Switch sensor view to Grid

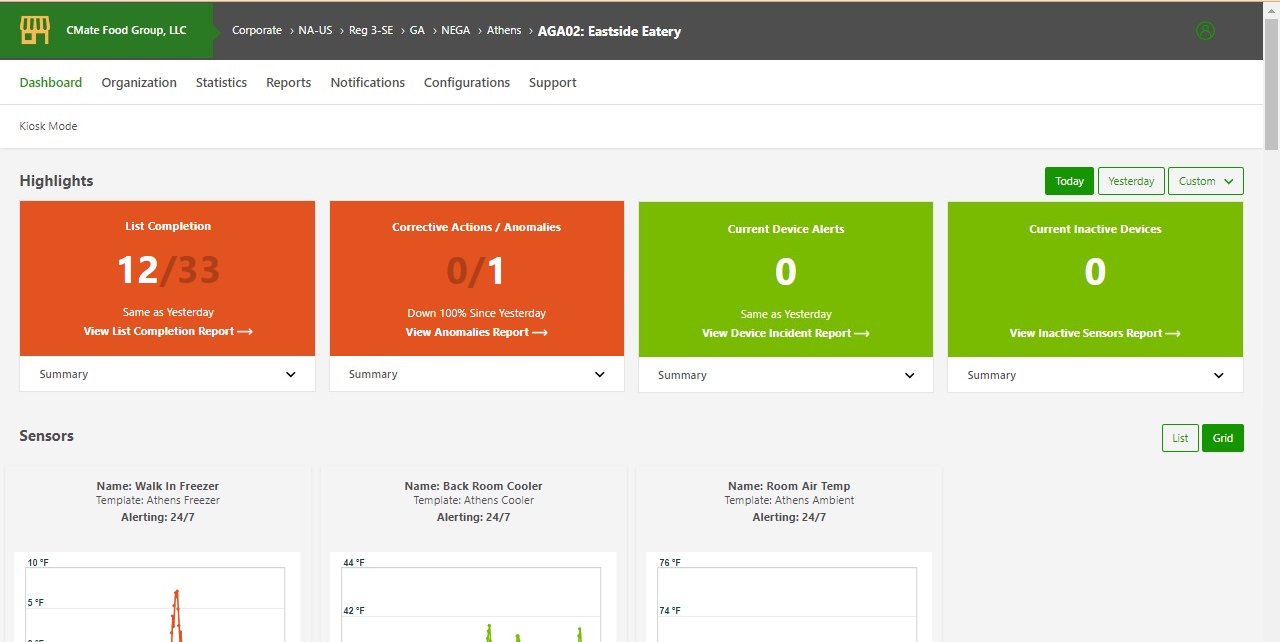coord(1222,438)
